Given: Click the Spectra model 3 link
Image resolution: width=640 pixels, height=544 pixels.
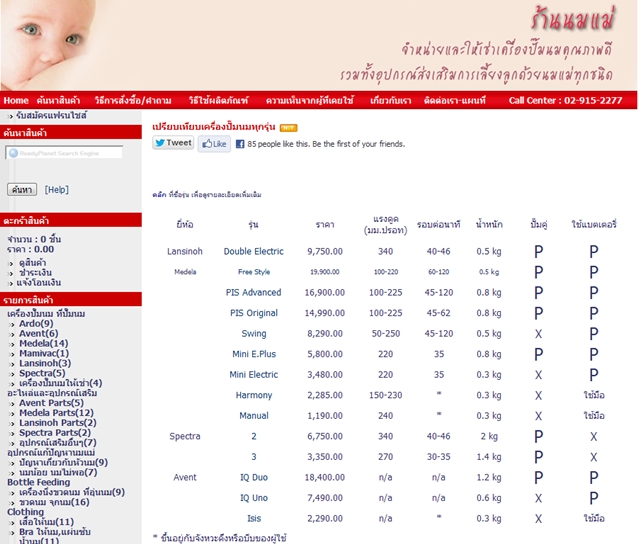Looking at the screenshot, I should pos(254,457).
